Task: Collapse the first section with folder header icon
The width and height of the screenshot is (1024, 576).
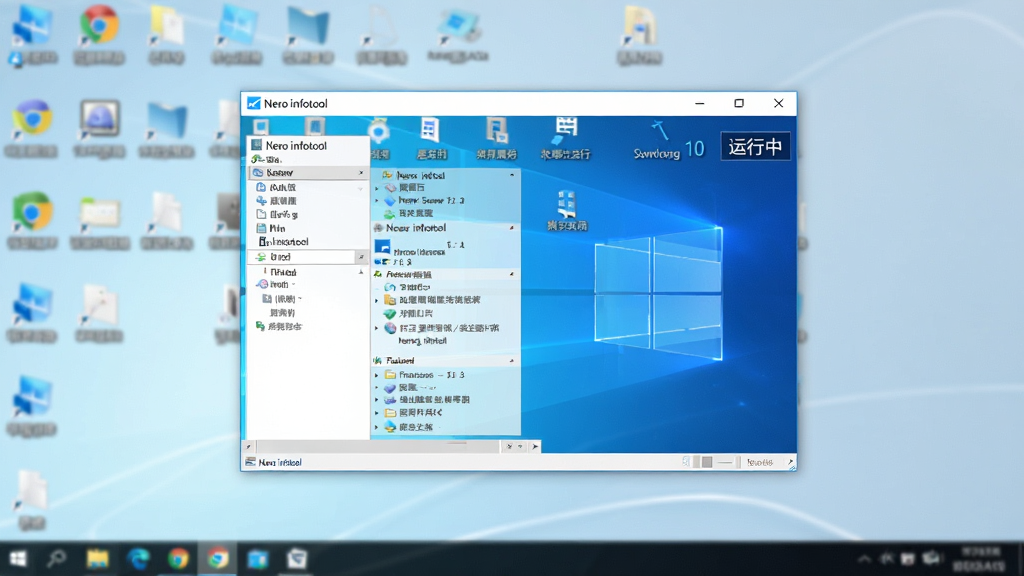Action: click(511, 175)
